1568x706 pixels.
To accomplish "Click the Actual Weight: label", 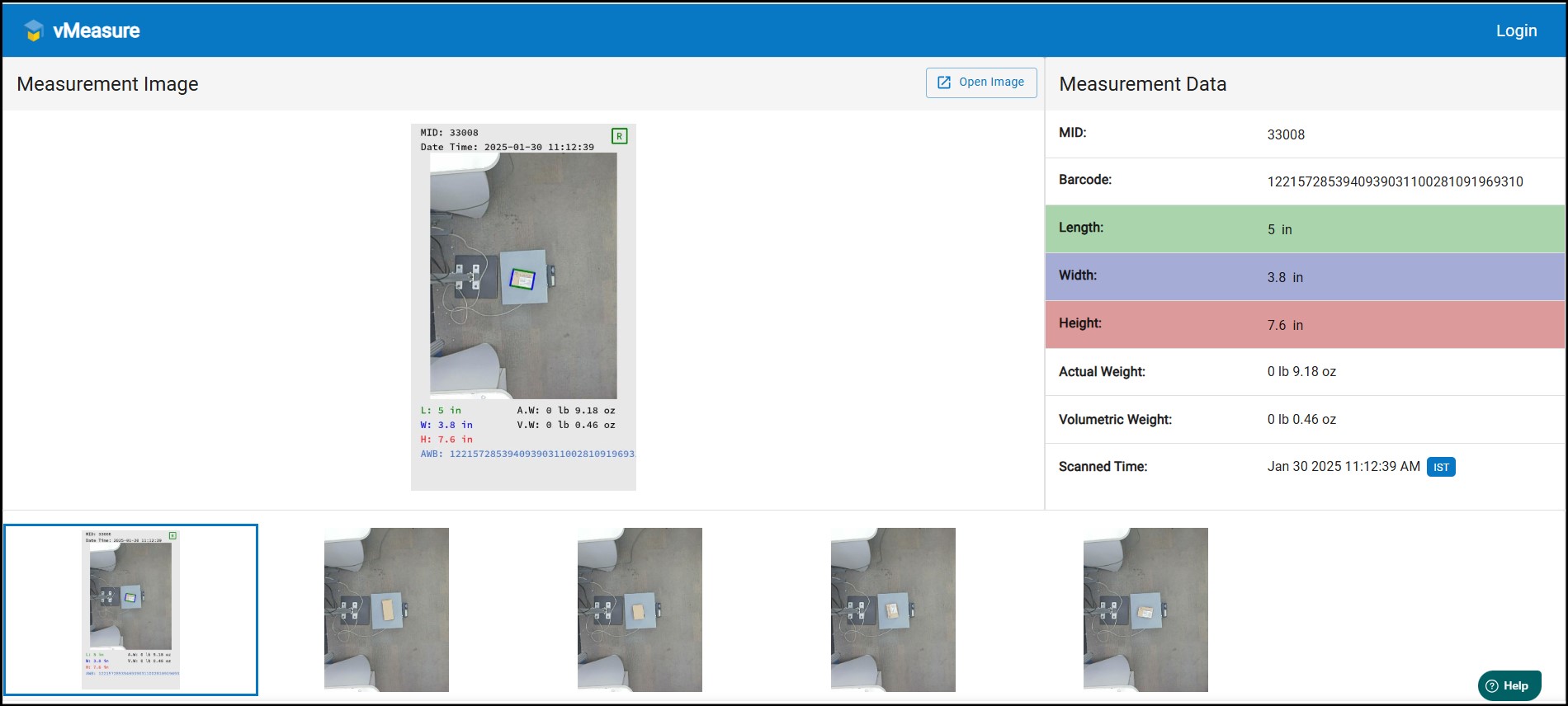I will pyautogui.click(x=1102, y=372).
